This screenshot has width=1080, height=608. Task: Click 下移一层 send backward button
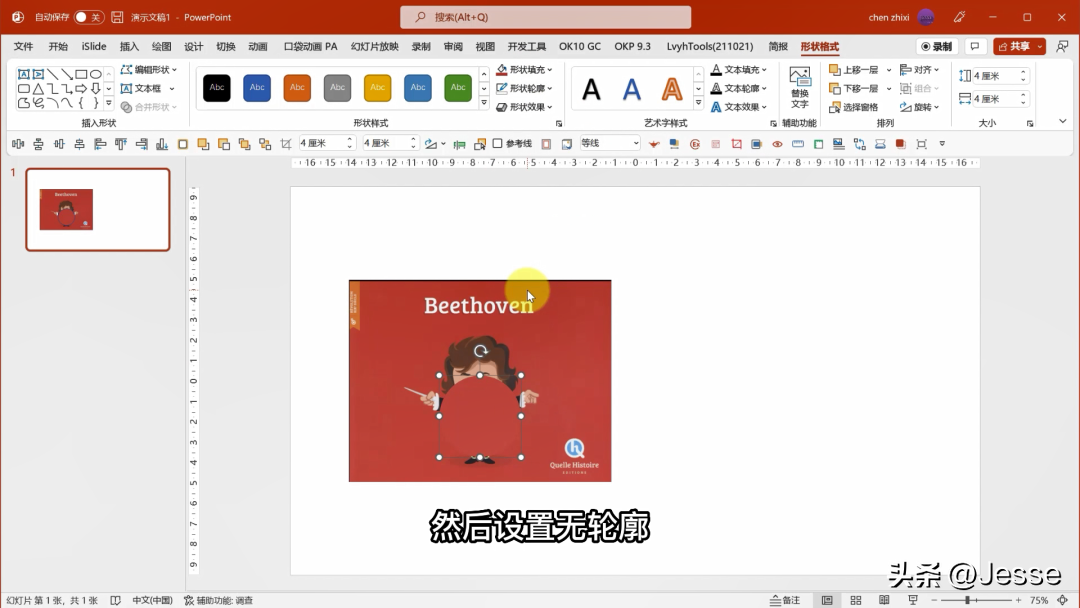point(854,88)
